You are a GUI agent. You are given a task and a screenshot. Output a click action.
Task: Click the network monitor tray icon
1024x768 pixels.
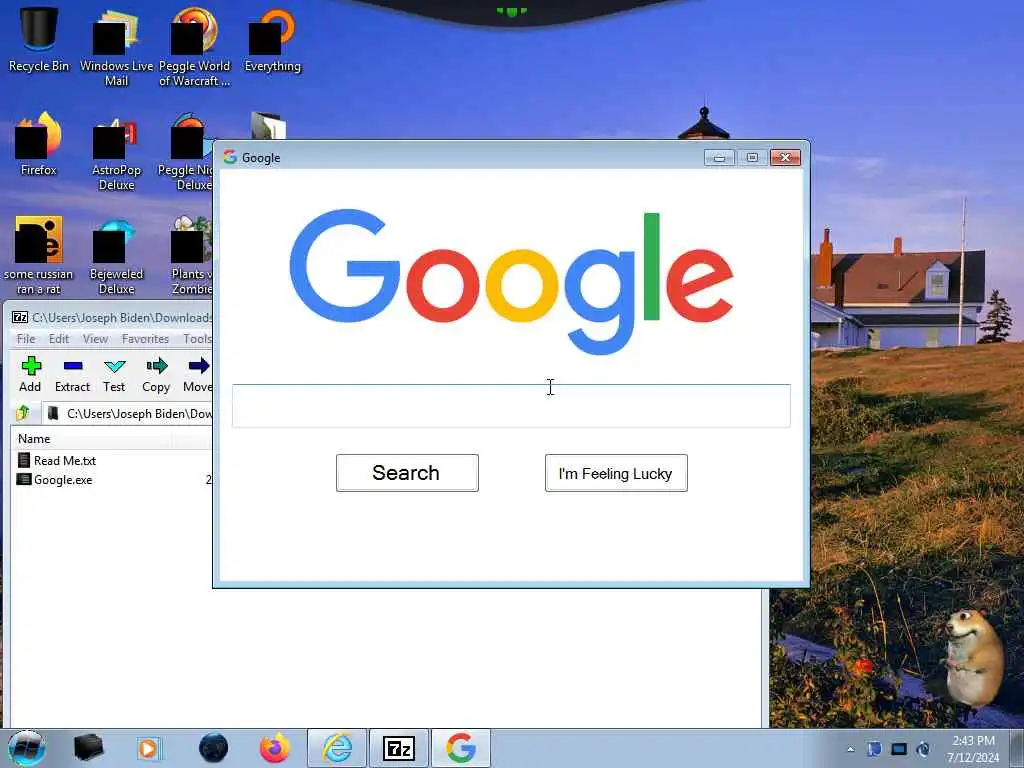tap(899, 749)
